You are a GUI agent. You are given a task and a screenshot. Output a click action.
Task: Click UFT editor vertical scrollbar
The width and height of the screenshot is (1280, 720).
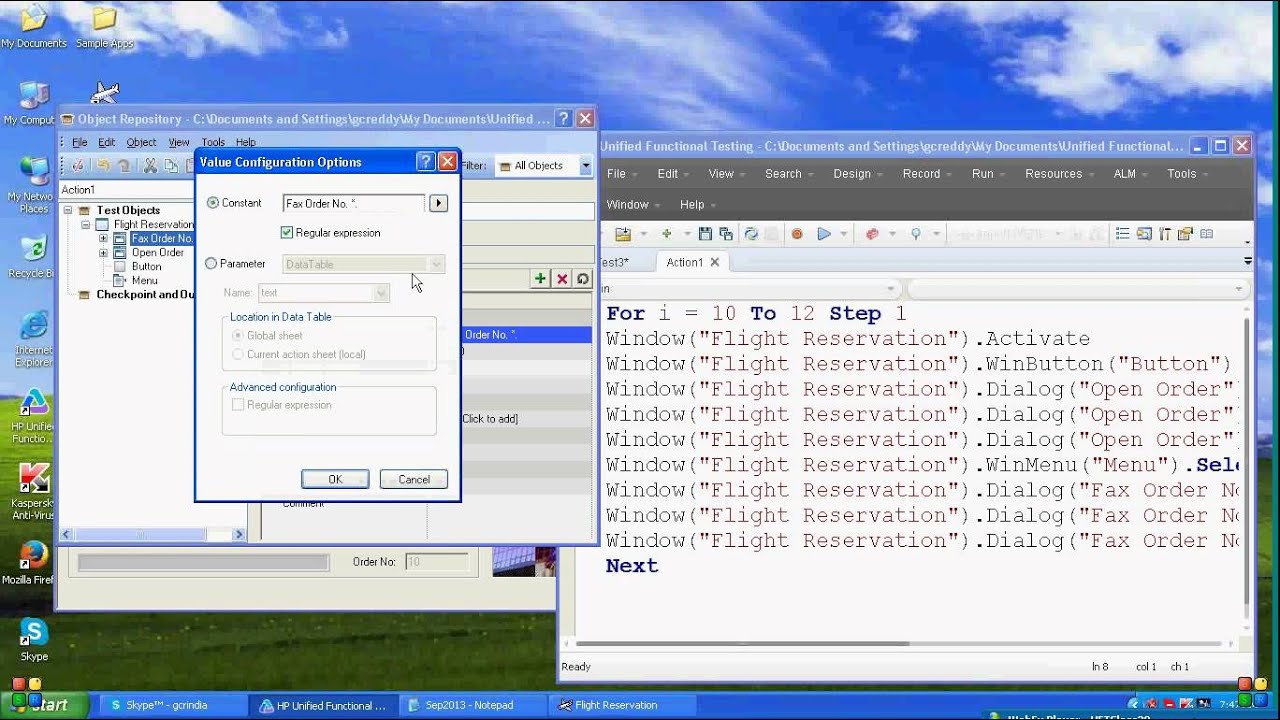(1246, 464)
